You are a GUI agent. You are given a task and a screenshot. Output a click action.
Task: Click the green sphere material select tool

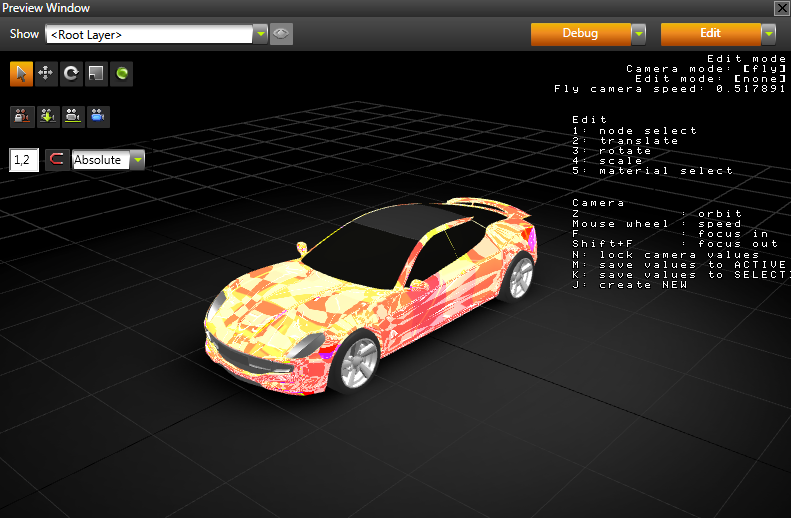tap(121, 73)
